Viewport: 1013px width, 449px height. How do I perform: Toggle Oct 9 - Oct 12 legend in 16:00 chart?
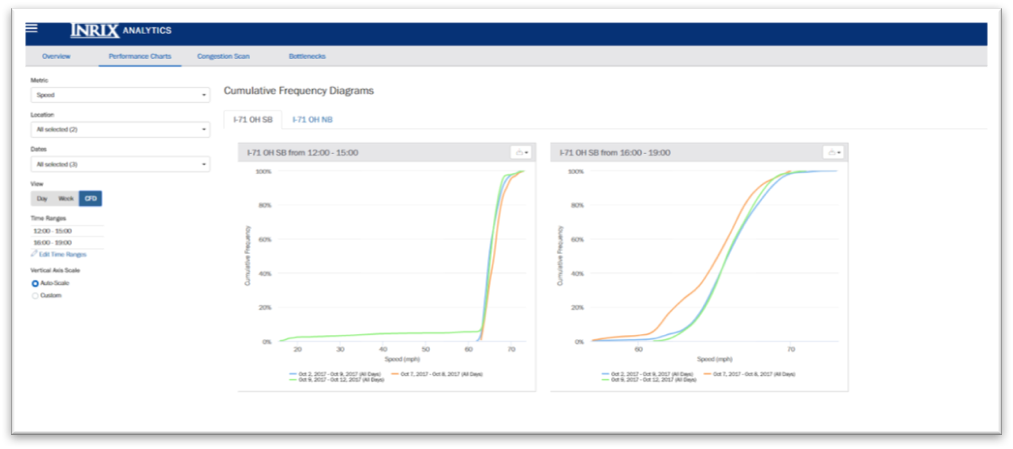point(649,379)
